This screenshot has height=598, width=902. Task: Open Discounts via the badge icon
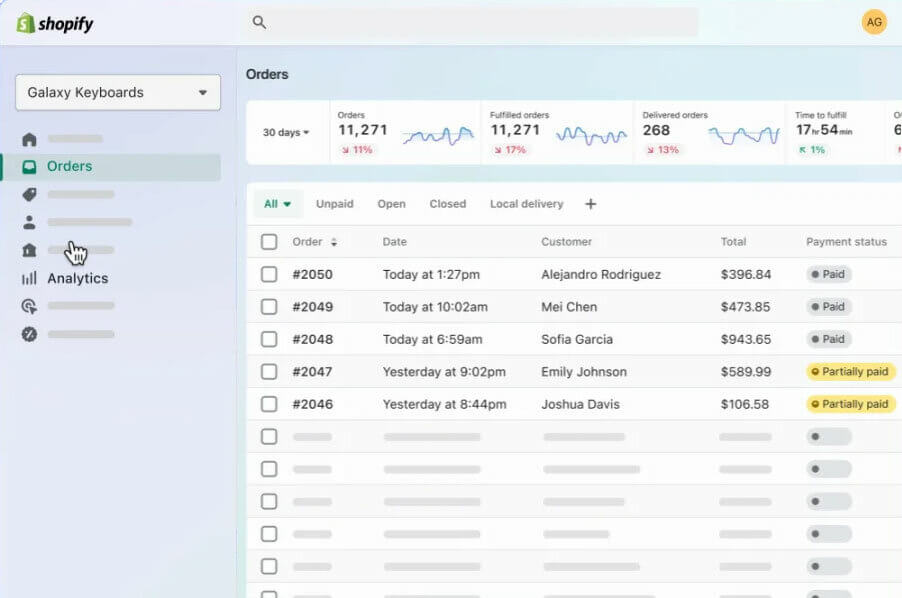[x=28, y=334]
